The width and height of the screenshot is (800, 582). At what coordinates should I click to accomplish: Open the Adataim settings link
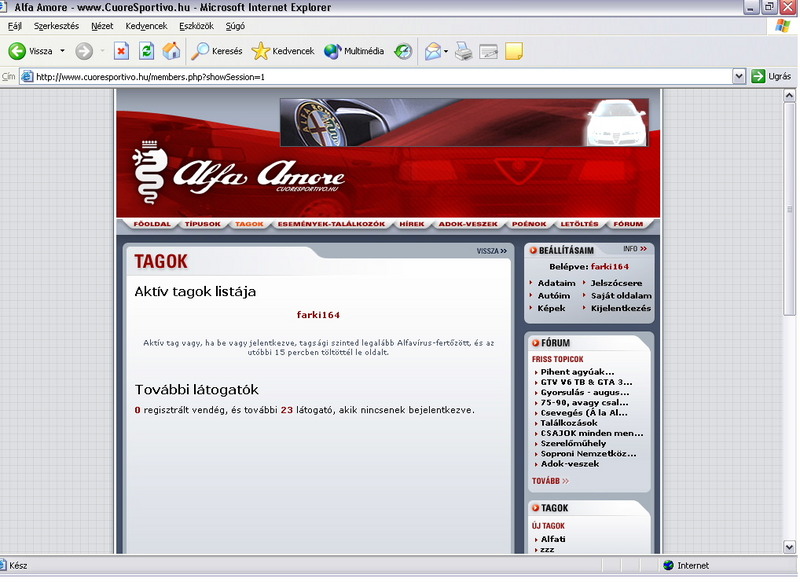coord(556,283)
